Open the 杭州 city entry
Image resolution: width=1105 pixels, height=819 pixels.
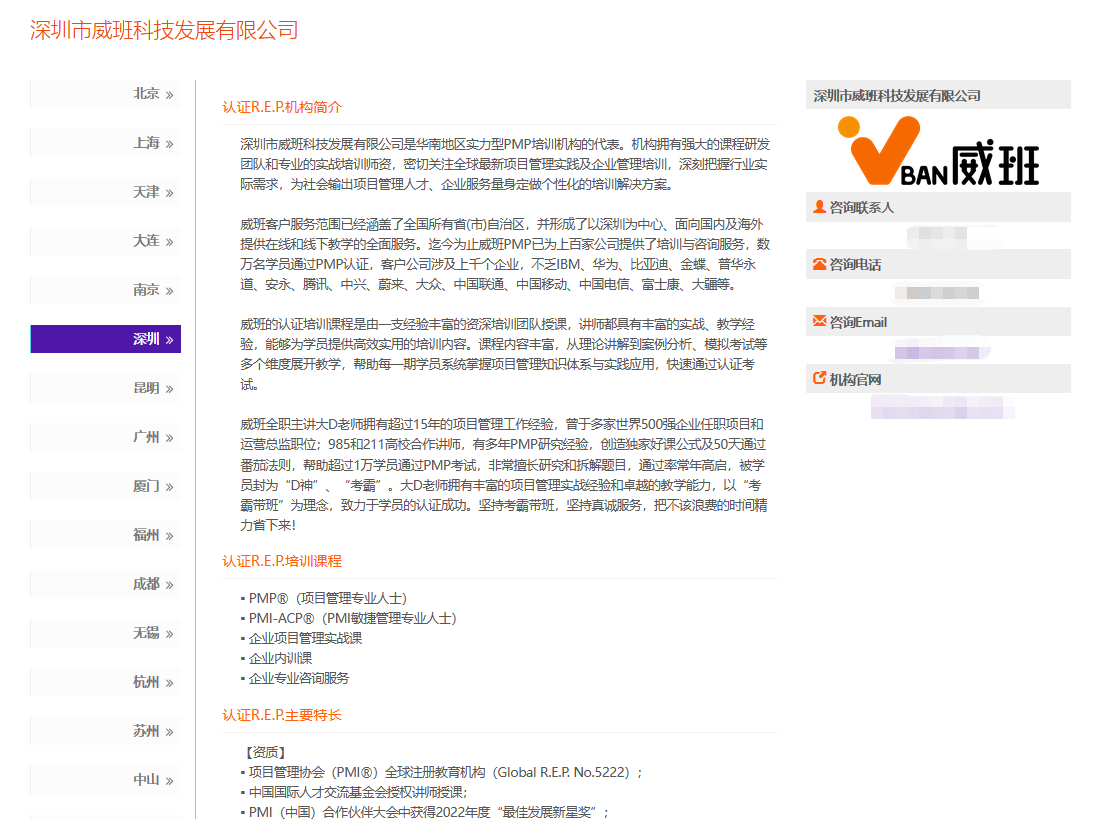coord(106,682)
